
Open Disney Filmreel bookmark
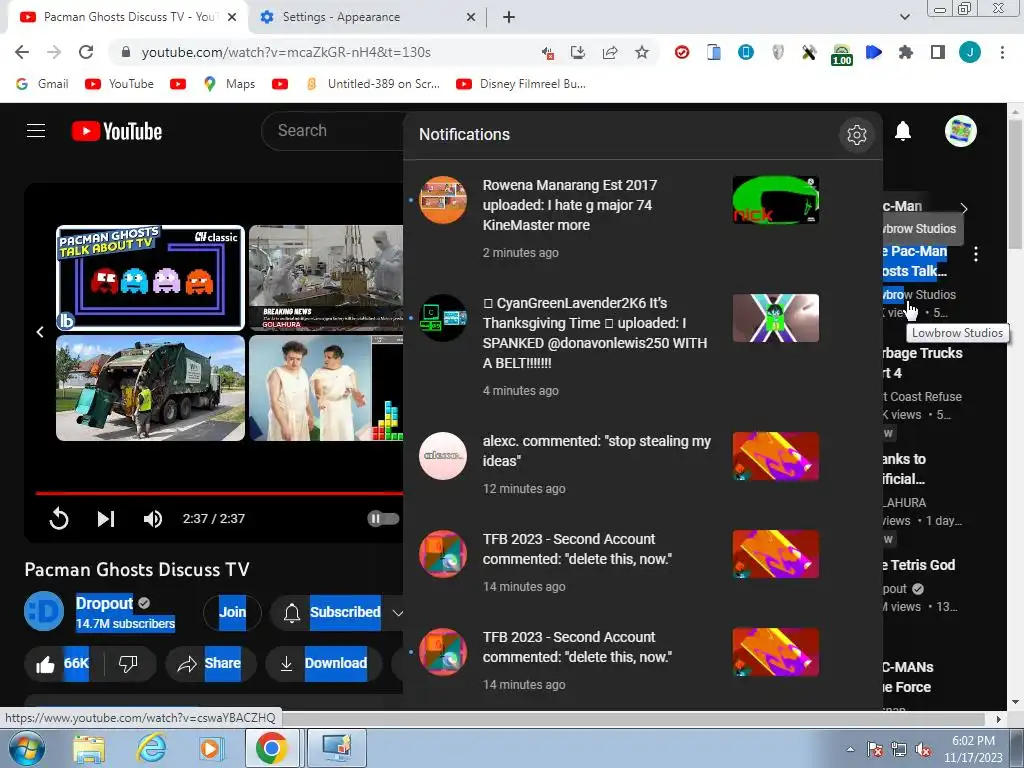point(521,84)
